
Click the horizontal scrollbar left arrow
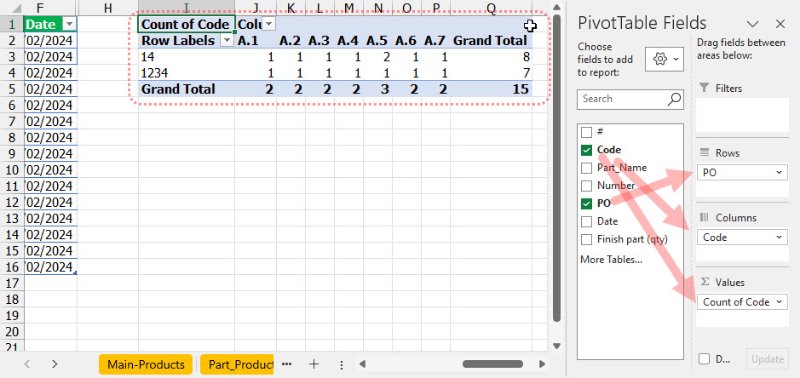pyautogui.click(x=362, y=364)
